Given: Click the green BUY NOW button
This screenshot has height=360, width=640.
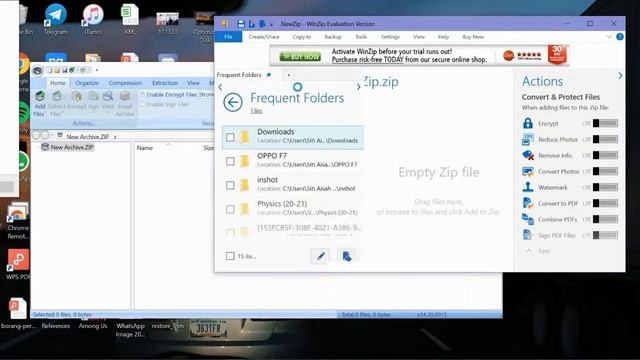Looking at the screenshot, I should tap(300, 57).
